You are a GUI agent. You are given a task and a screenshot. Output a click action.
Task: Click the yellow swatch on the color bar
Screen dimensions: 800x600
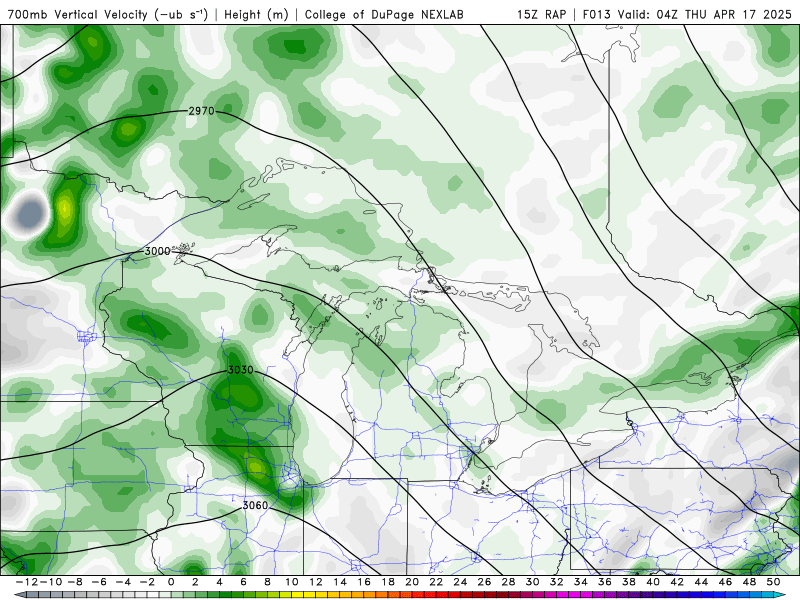click(x=297, y=595)
